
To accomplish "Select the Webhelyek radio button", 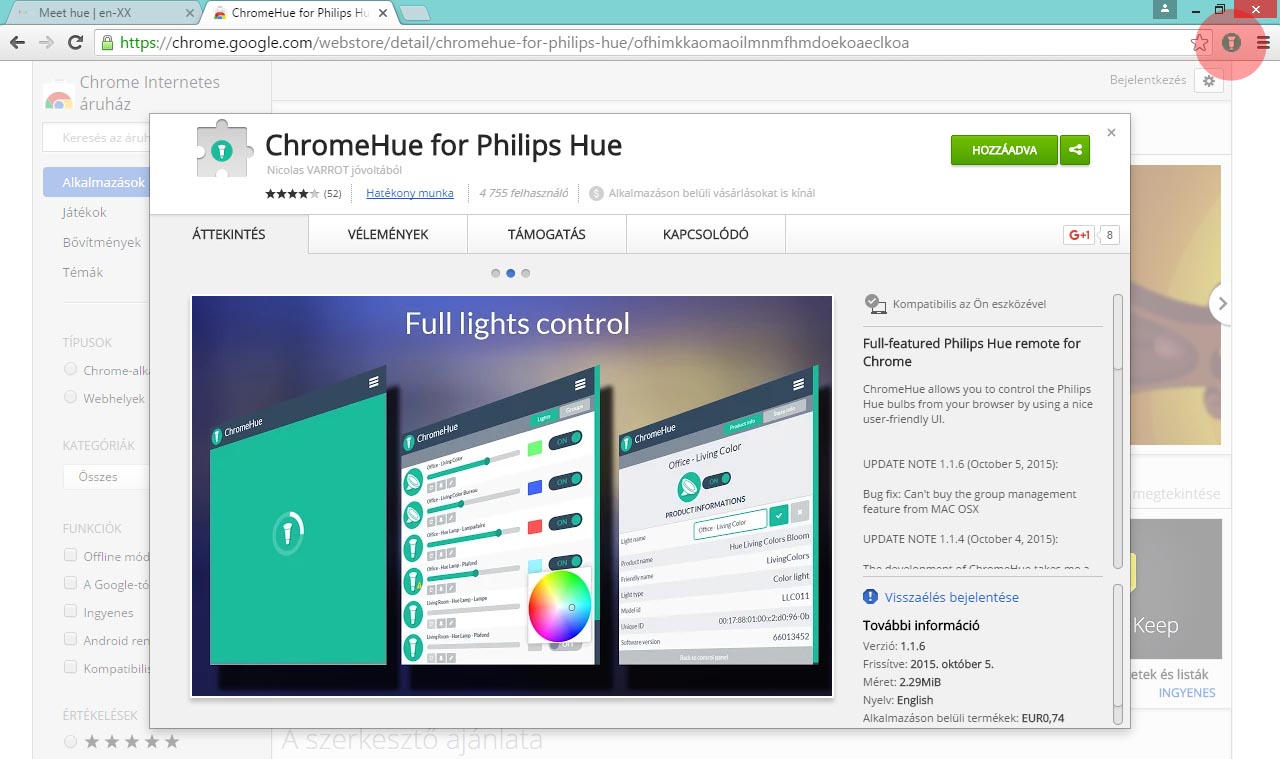I will 70,397.
